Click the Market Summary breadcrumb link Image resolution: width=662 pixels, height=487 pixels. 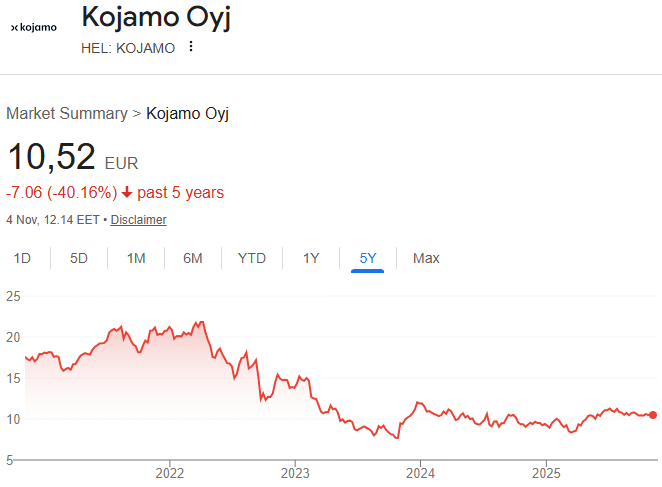67,113
